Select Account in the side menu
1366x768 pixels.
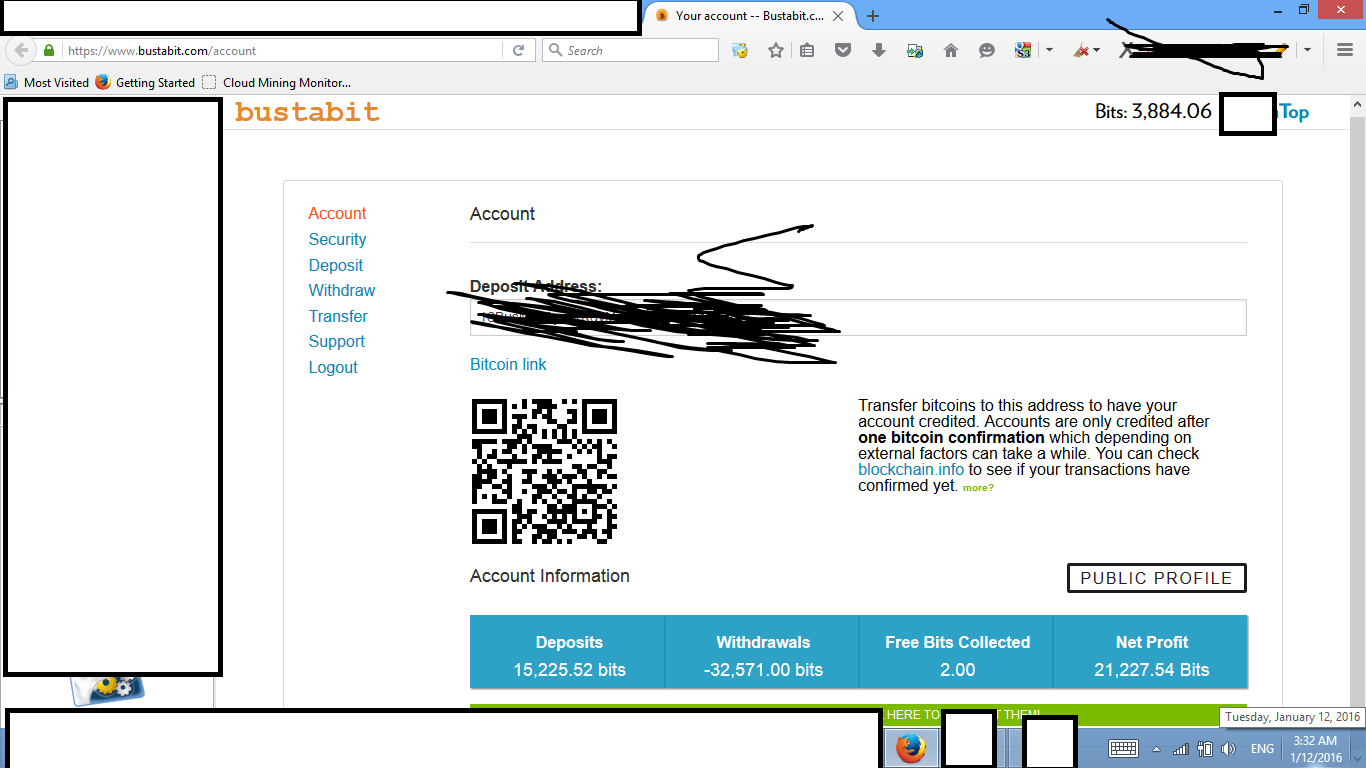tap(337, 213)
